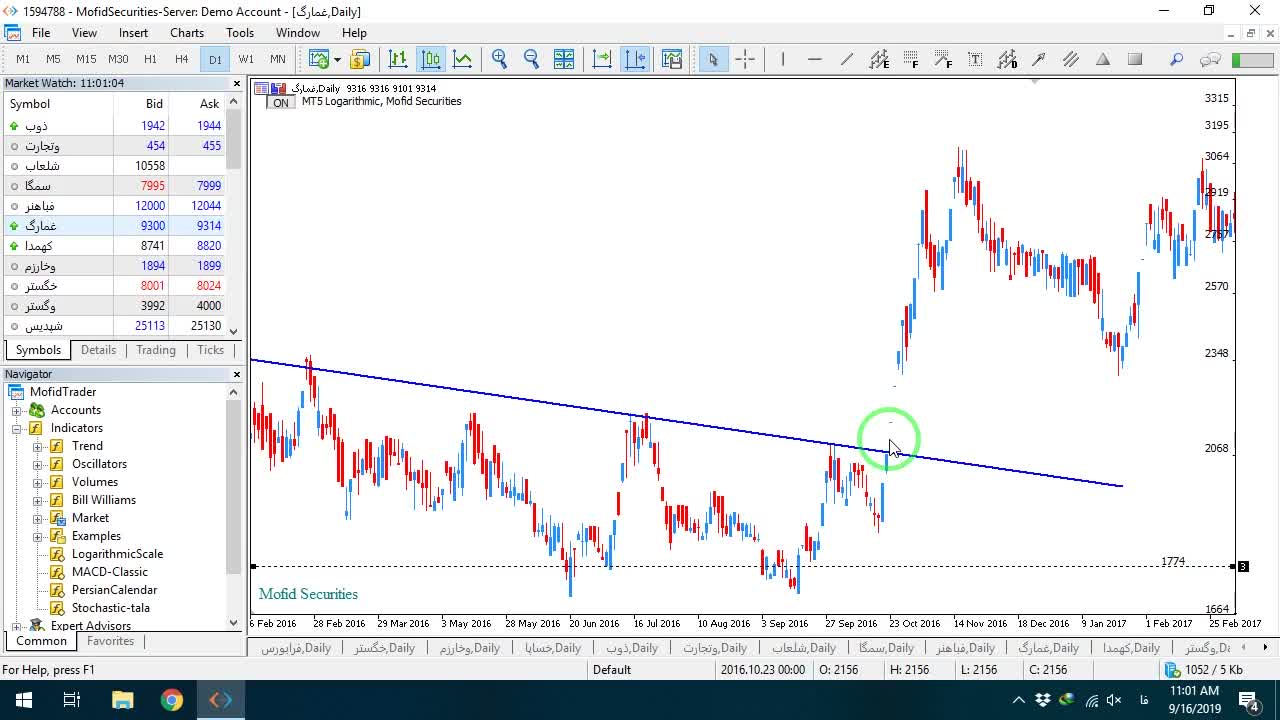
Task: Draw a horizontal line tool
Action: 815,59
